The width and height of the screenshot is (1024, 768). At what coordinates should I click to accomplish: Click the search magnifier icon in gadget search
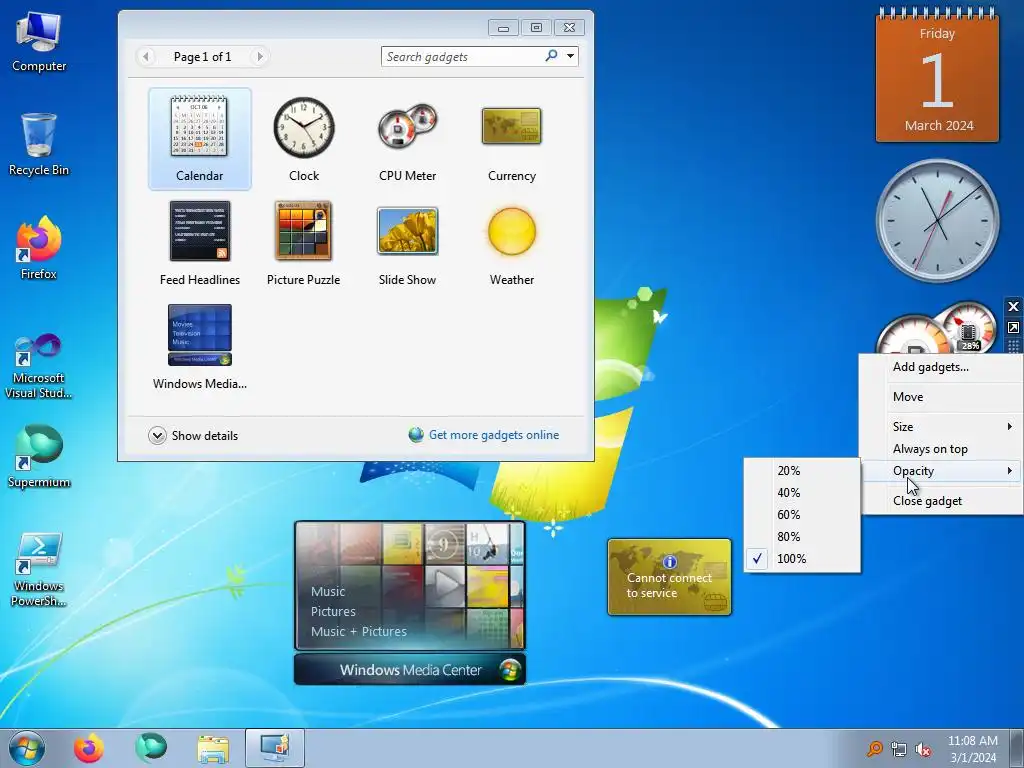(551, 56)
